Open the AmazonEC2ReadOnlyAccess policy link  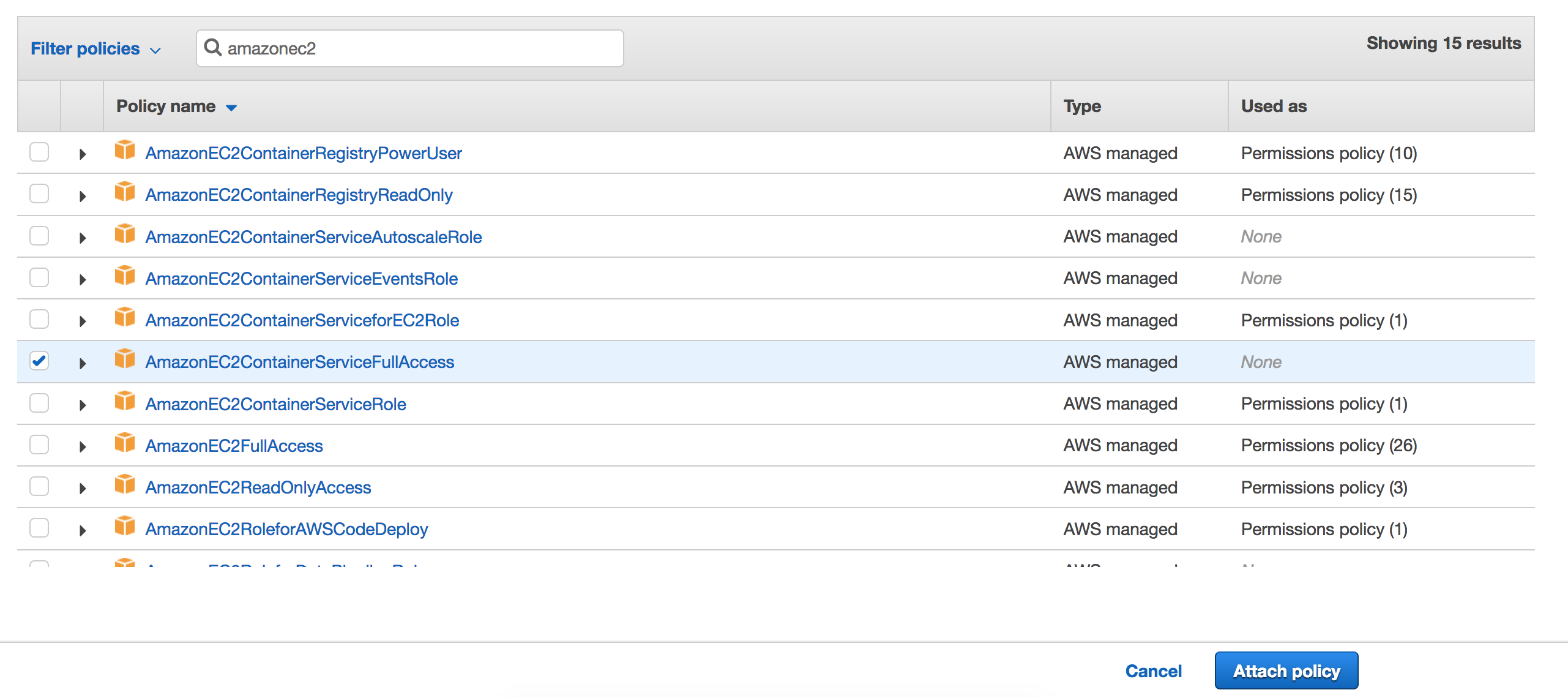click(x=258, y=487)
